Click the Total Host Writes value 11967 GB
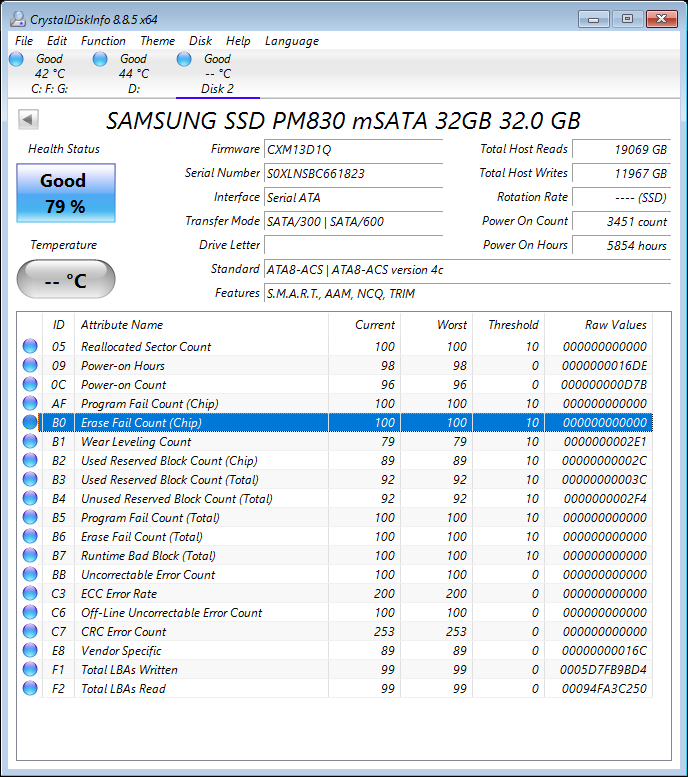This screenshot has height=777, width=688. [x=622, y=173]
